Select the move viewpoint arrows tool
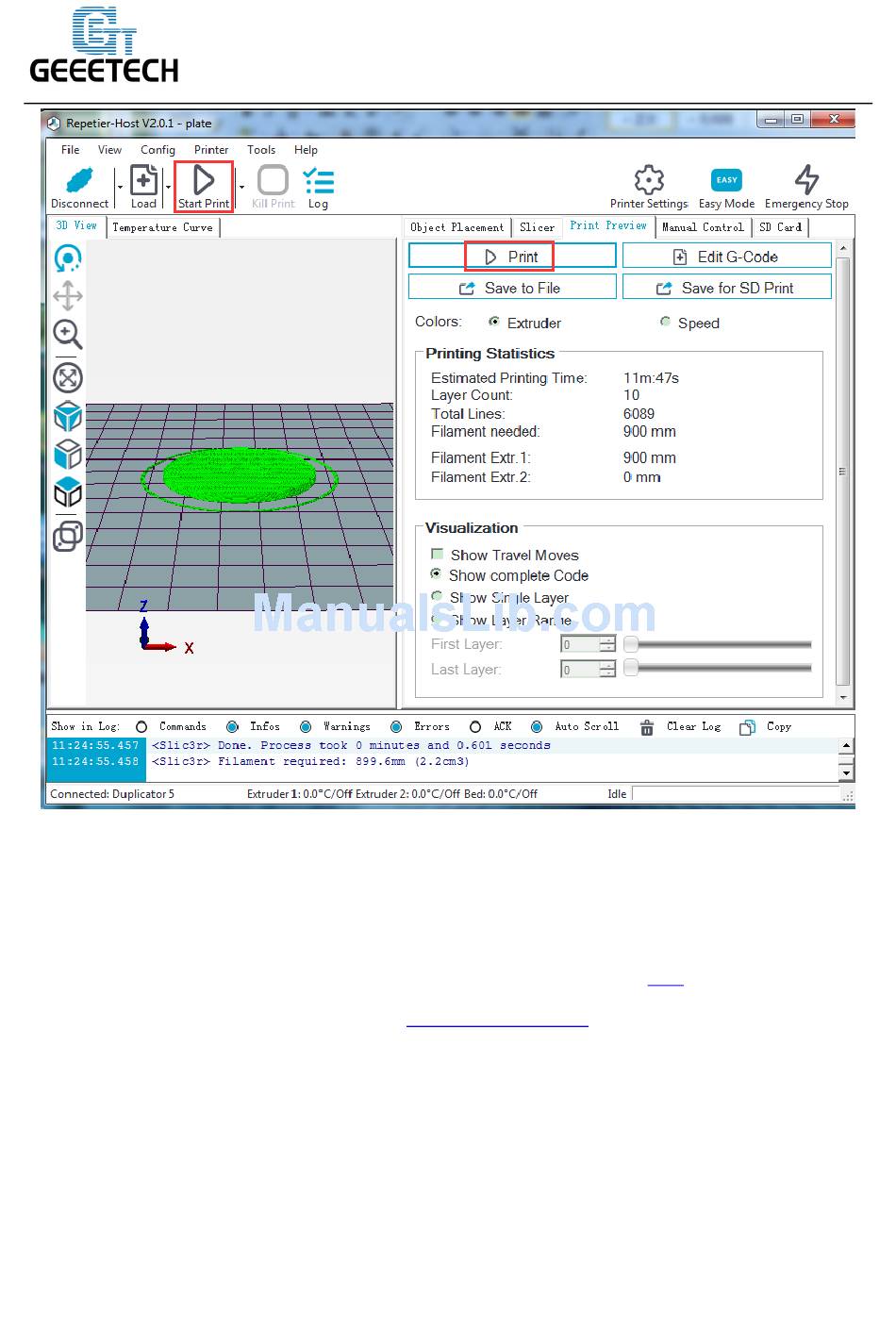 pyautogui.click(x=68, y=296)
